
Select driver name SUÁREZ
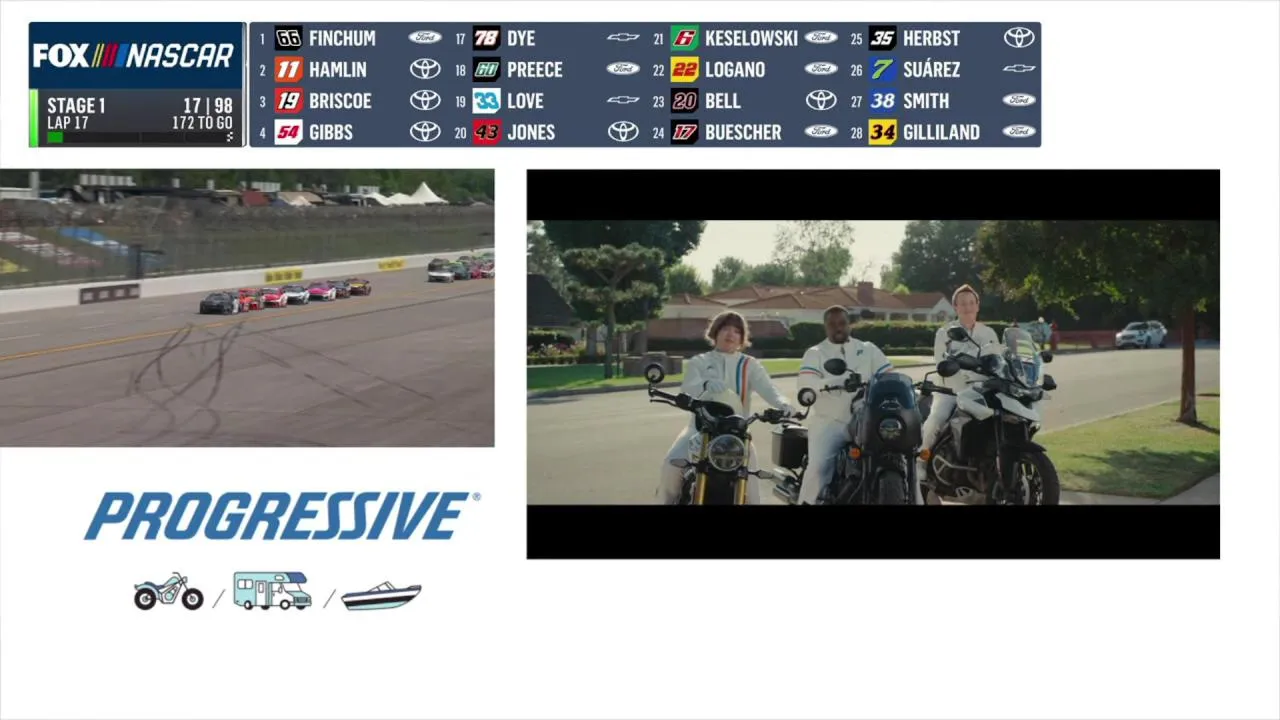931,69
